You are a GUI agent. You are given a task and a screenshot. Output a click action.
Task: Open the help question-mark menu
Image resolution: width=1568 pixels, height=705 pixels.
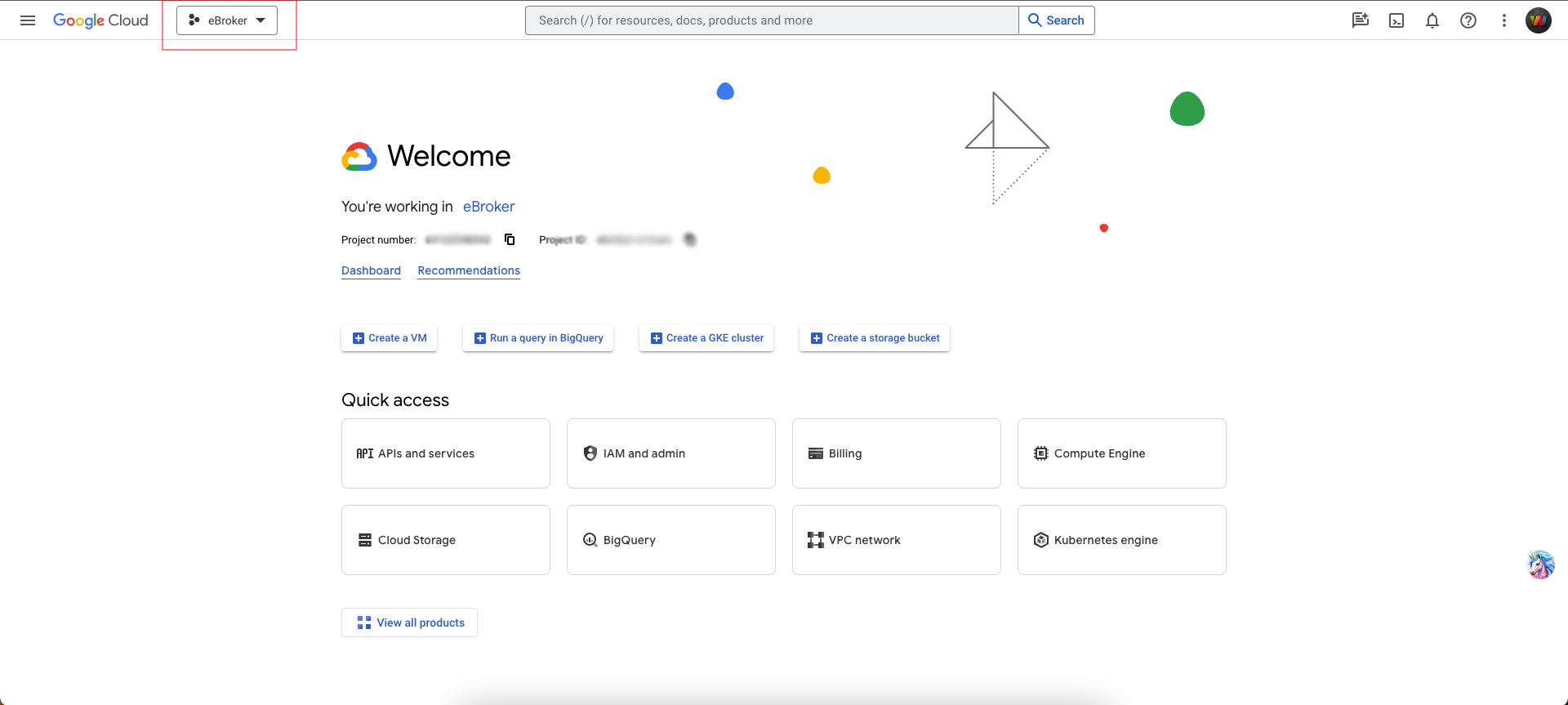pyautogui.click(x=1468, y=20)
